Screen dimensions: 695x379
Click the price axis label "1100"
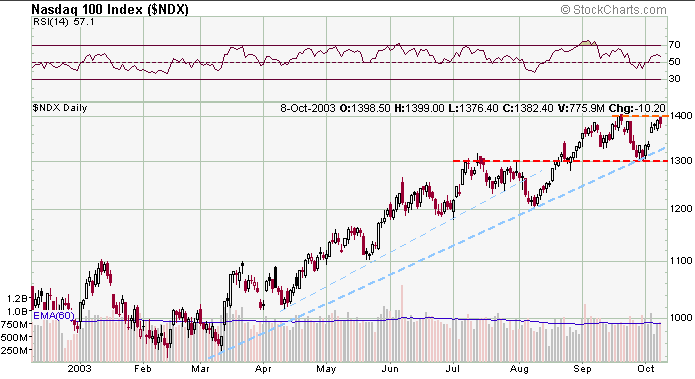[681, 261]
